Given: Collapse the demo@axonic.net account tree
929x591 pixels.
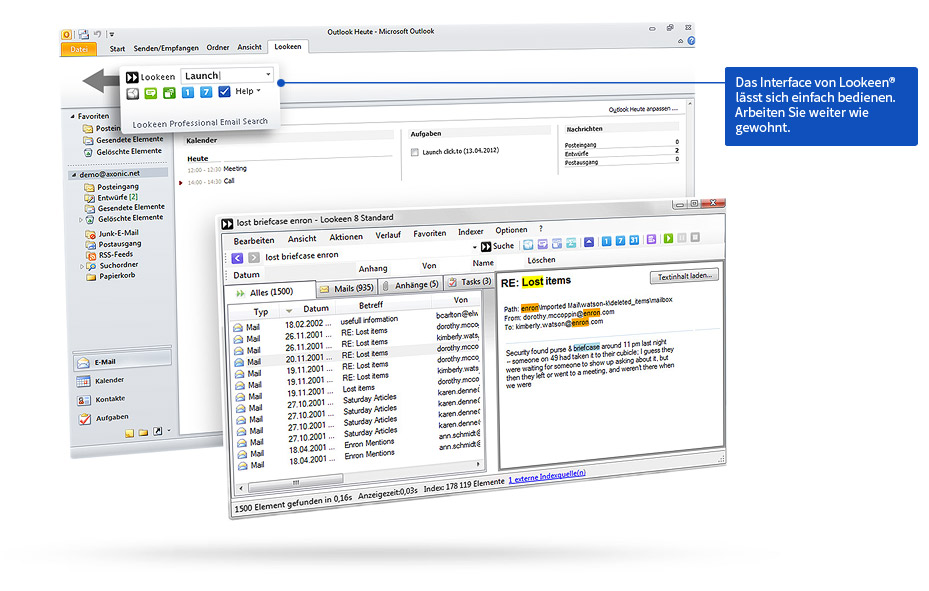Looking at the screenshot, I should (74, 175).
